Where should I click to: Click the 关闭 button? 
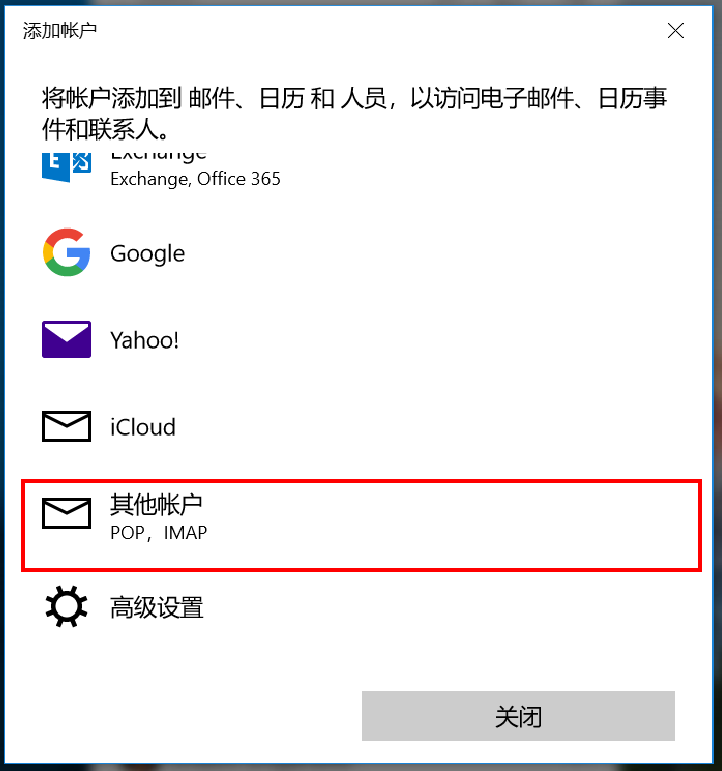tap(518, 716)
